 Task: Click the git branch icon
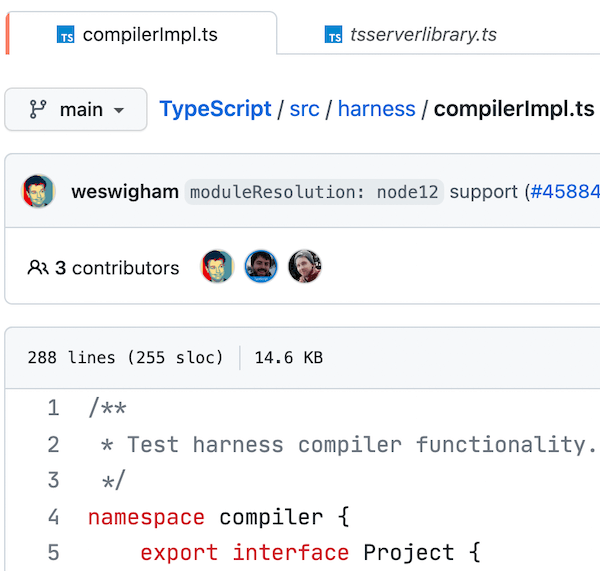pos(38,109)
